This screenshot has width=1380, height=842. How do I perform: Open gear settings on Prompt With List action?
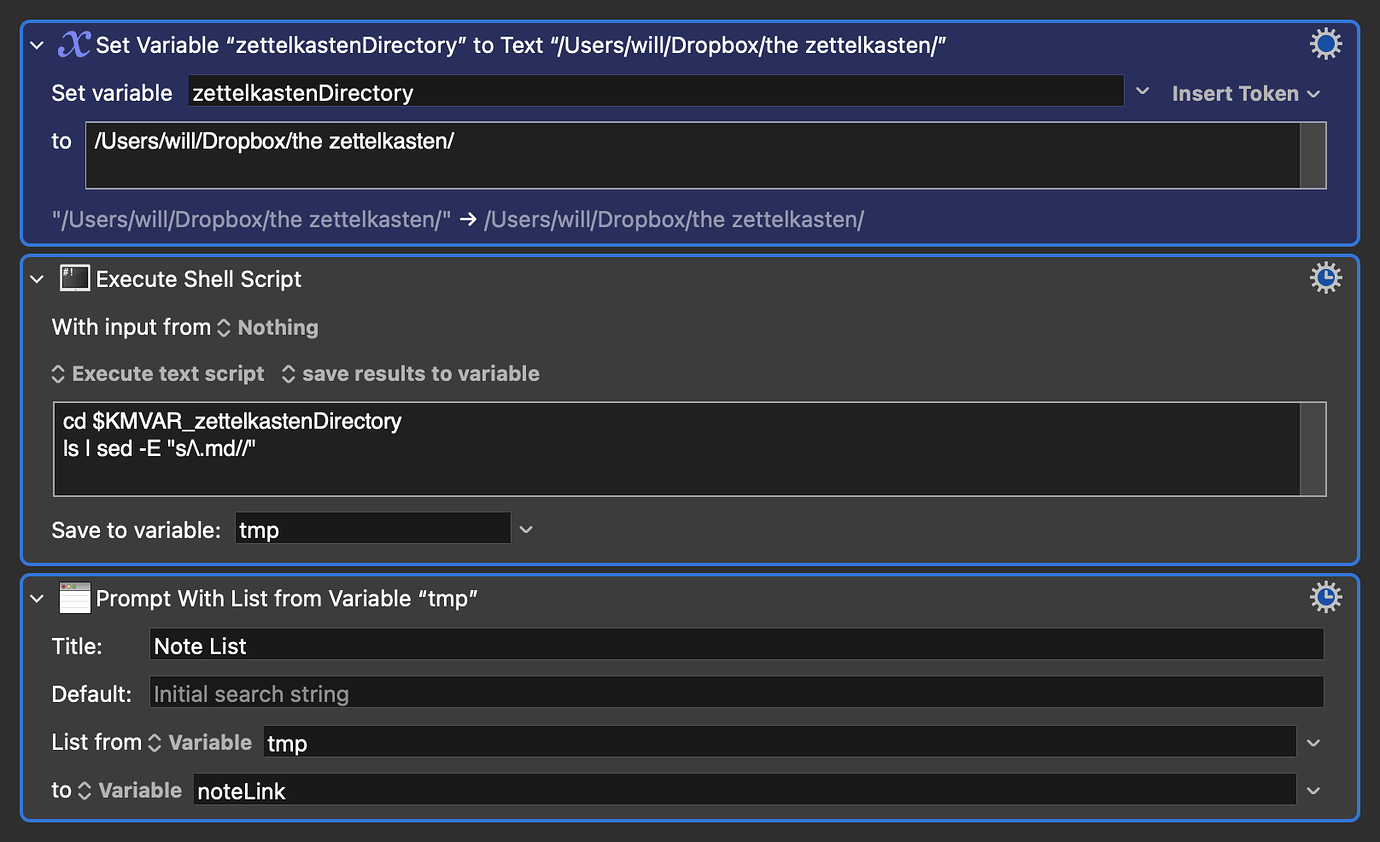(1325, 596)
